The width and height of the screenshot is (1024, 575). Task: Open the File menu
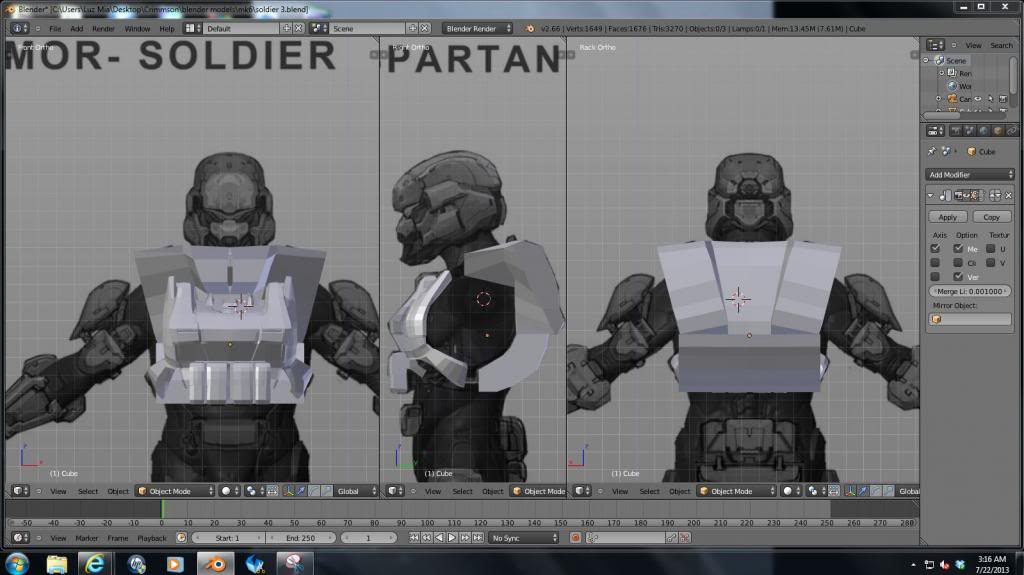point(55,29)
